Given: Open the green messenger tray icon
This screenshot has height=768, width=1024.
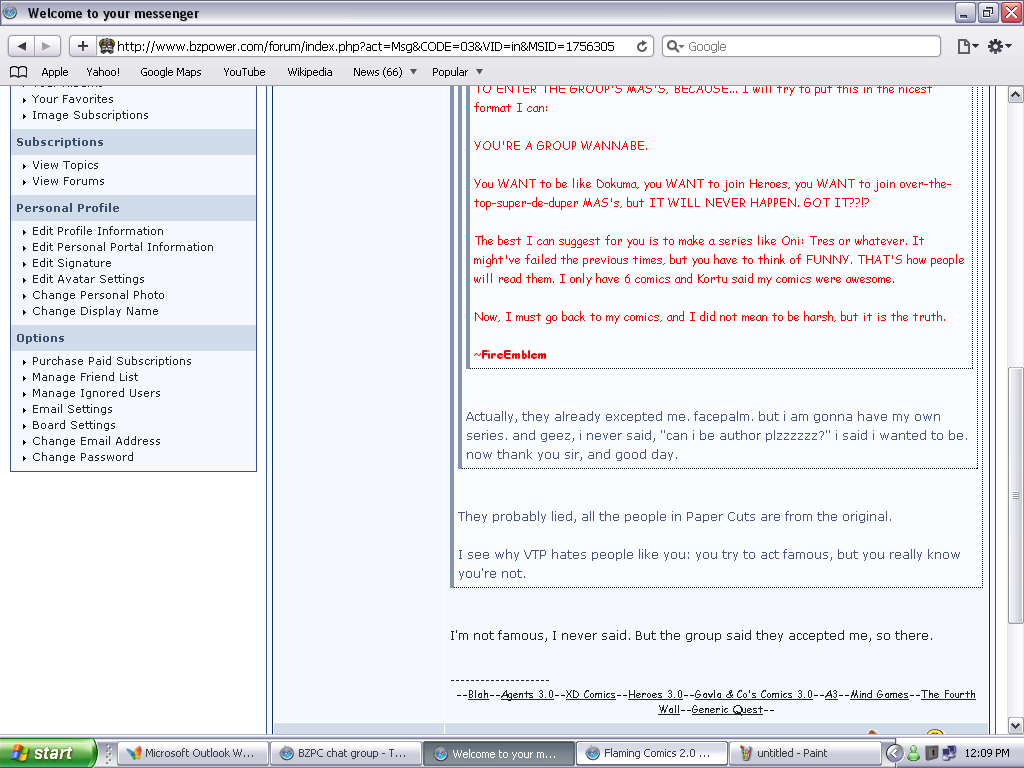Looking at the screenshot, I should click(x=914, y=753).
